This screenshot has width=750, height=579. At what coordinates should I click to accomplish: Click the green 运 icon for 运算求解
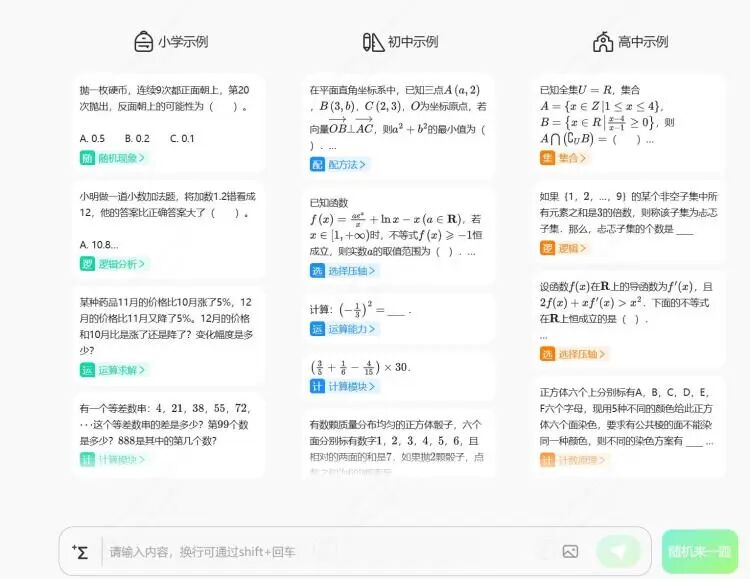pos(87,370)
